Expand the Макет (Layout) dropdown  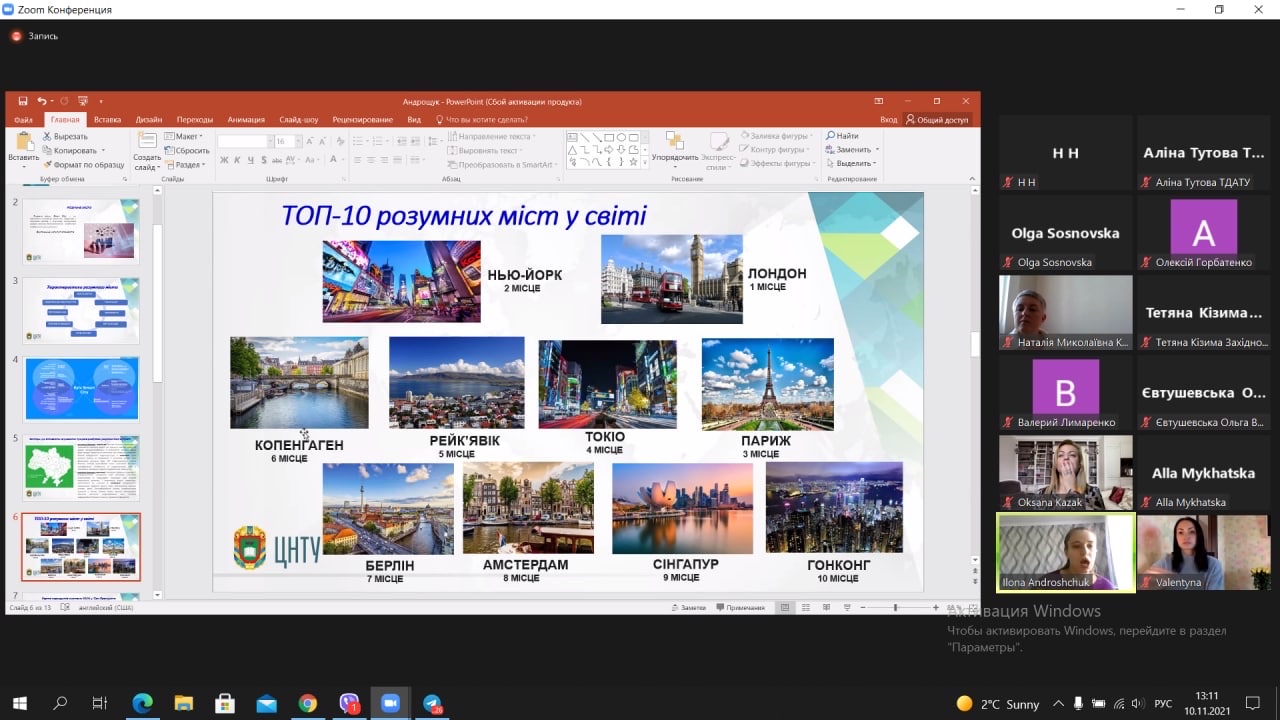[x=184, y=136]
